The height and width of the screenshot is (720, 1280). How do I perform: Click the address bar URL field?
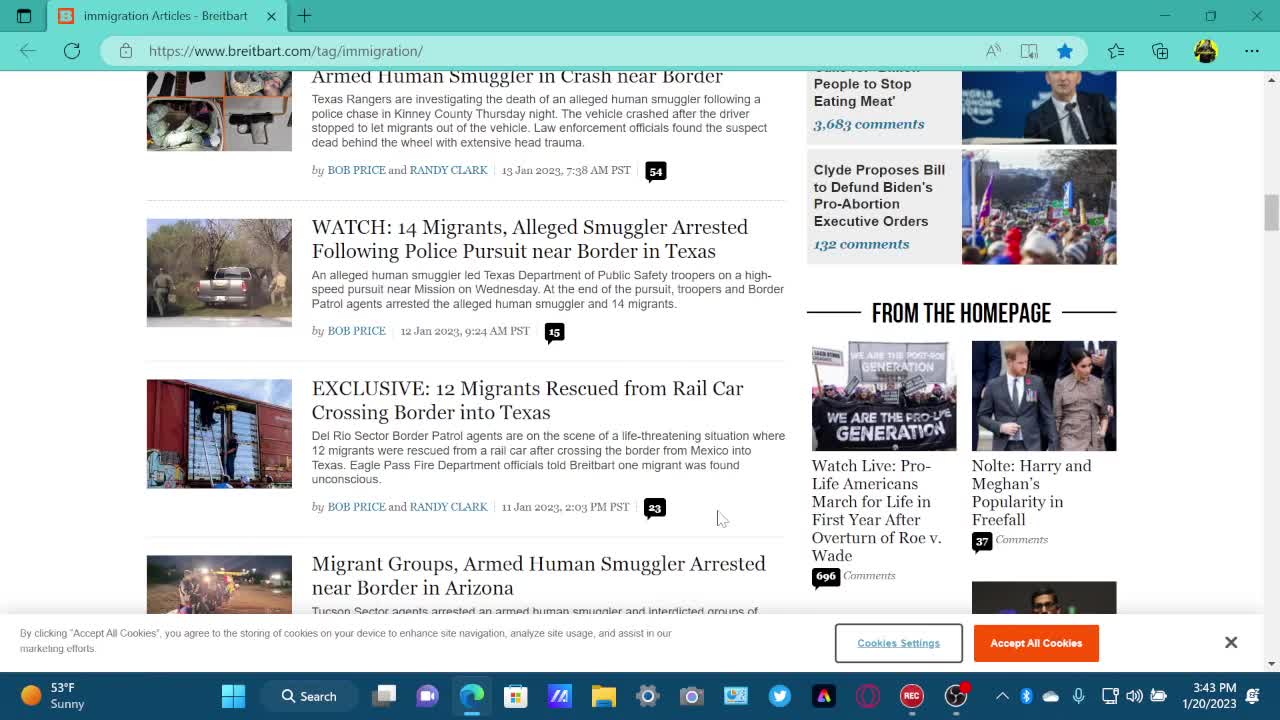540,51
